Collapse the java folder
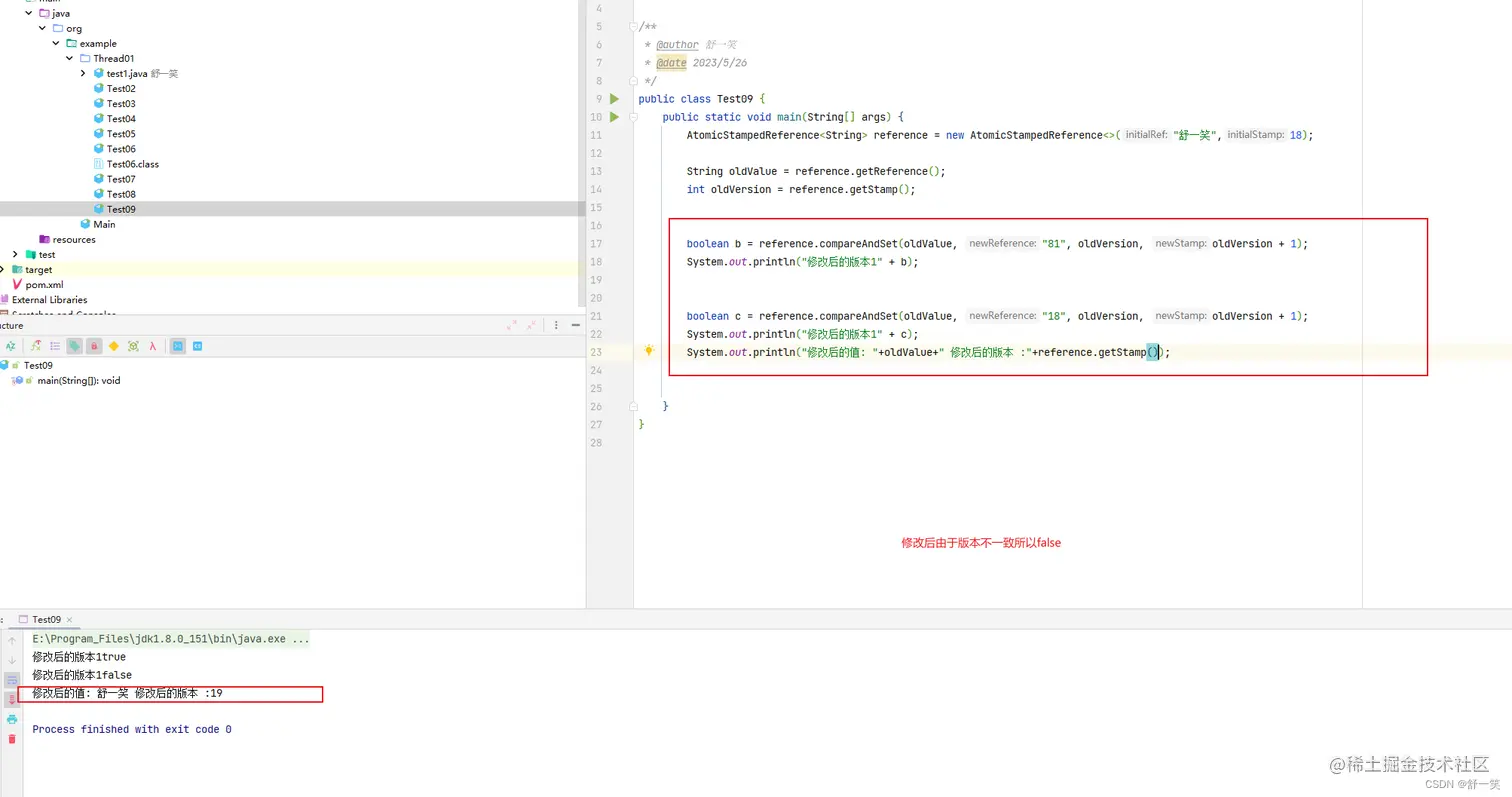The width and height of the screenshot is (1512, 797). (x=29, y=13)
